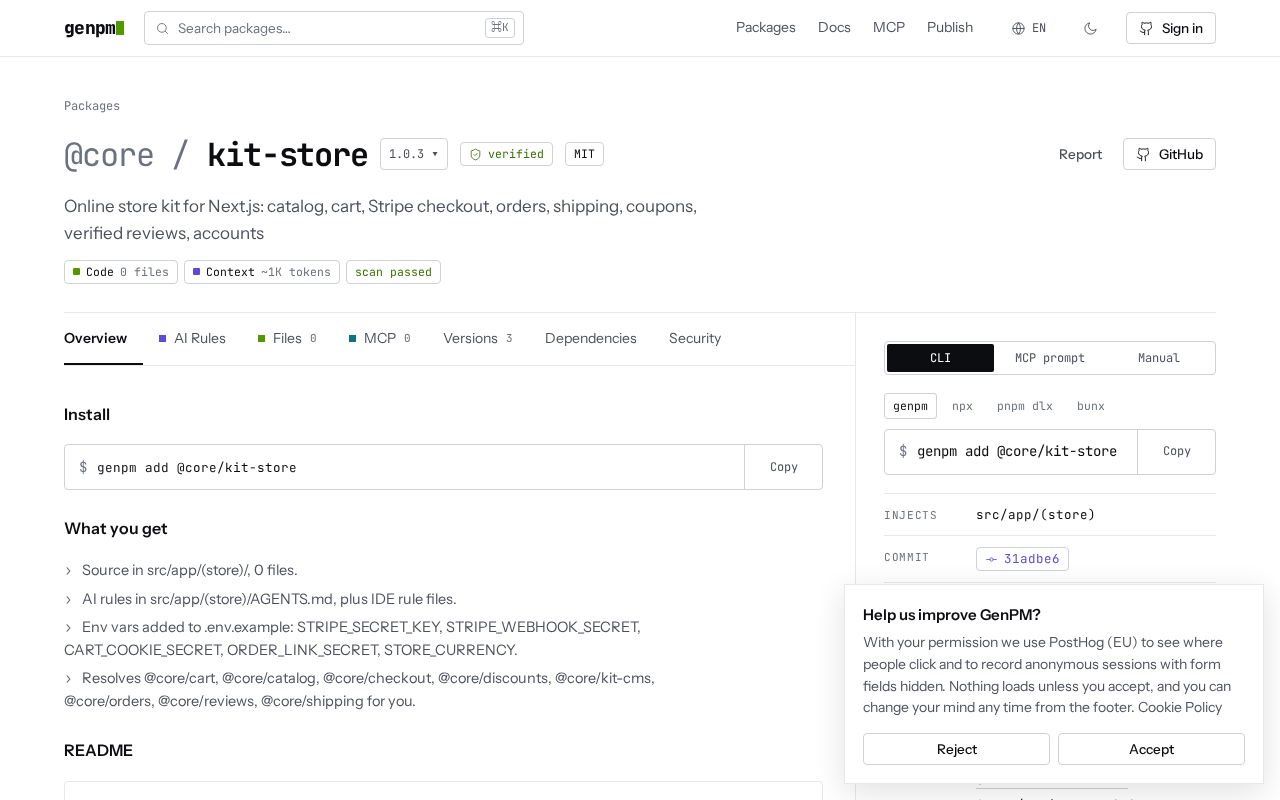Click the Packages breadcrumb
The height and width of the screenshot is (800, 1280).
click(x=92, y=106)
